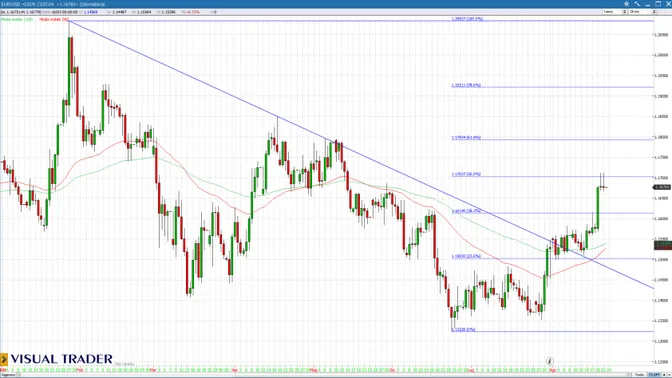672x378 pixels.
Task: Click the Trade button at bottom right
Action: point(639,375)
